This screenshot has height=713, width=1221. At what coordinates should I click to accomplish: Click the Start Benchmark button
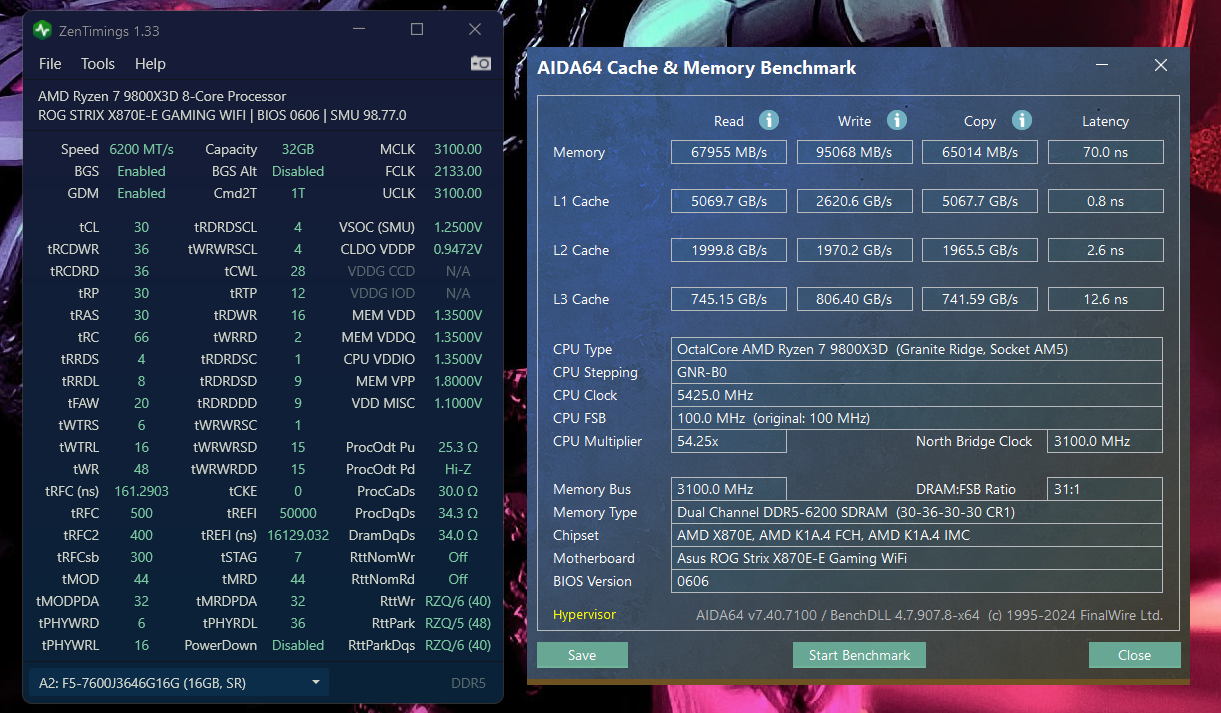[860, 655]
